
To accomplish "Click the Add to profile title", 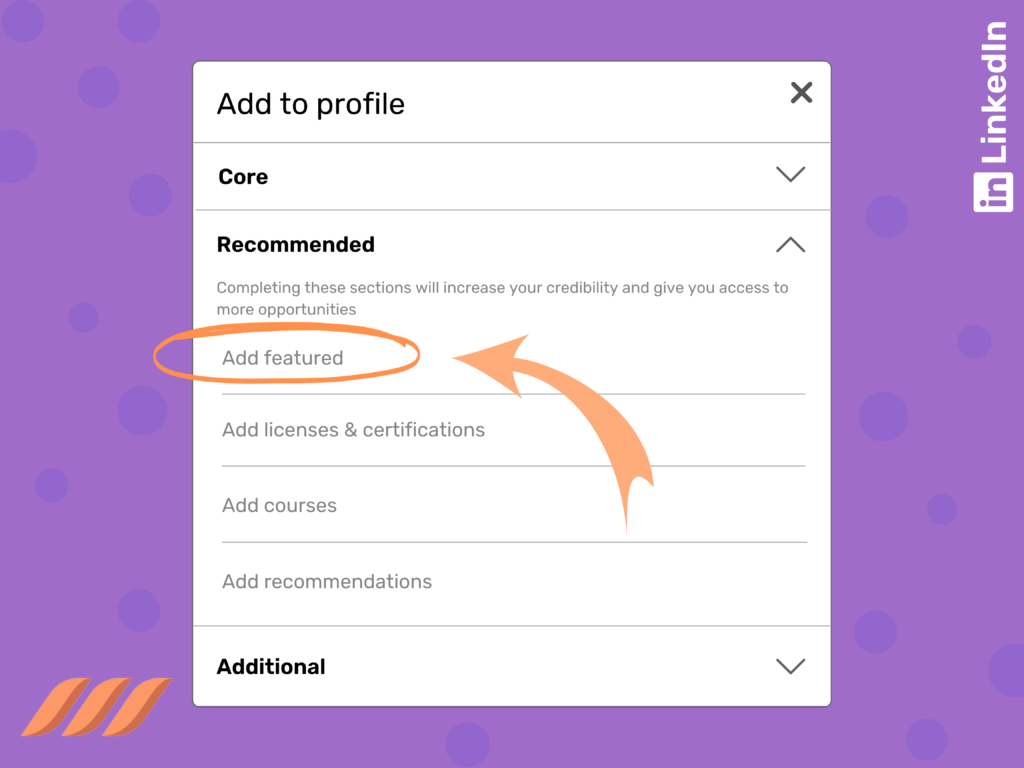I will (x=310, y=103).
